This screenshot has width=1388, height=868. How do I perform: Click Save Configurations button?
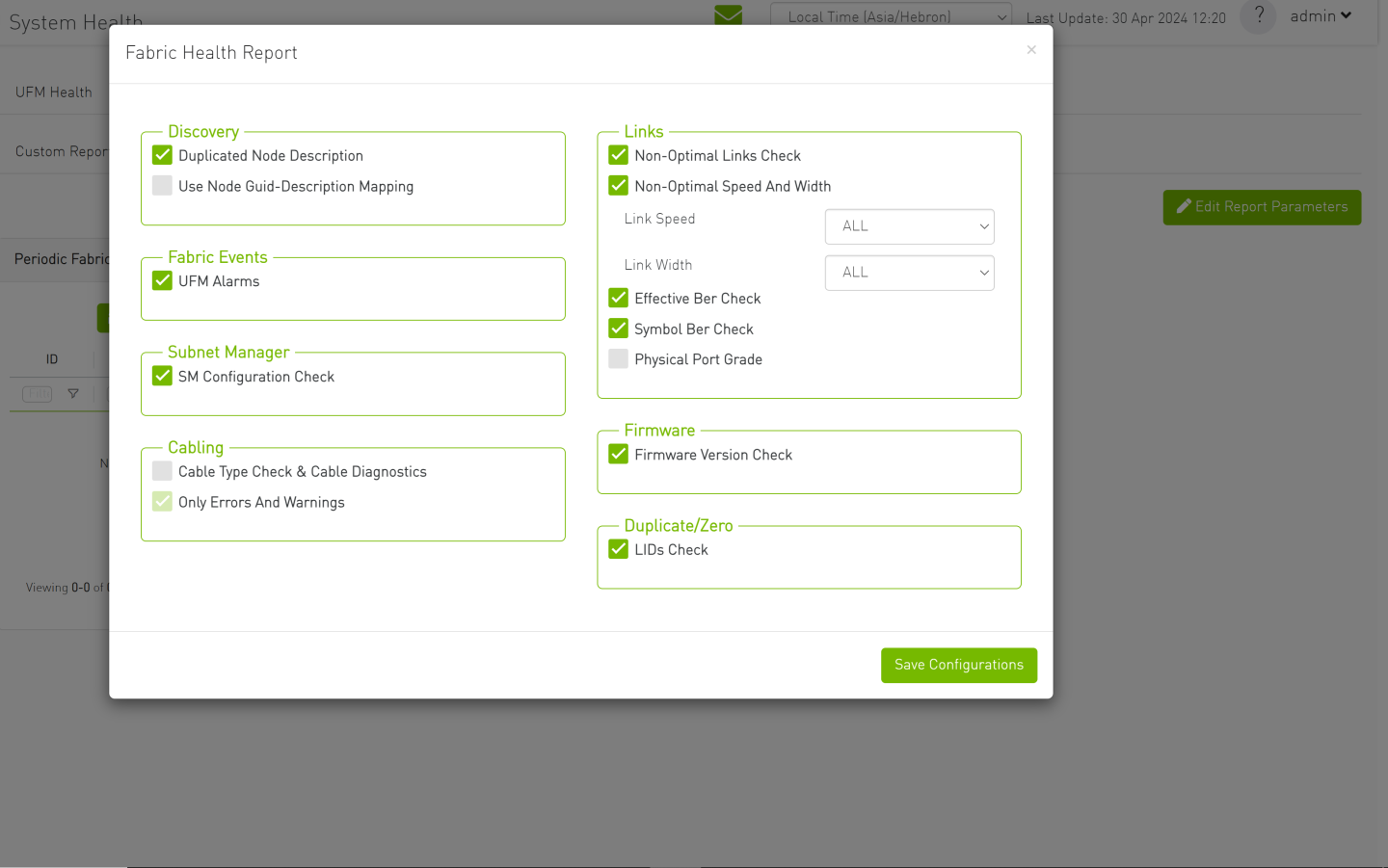958,665
